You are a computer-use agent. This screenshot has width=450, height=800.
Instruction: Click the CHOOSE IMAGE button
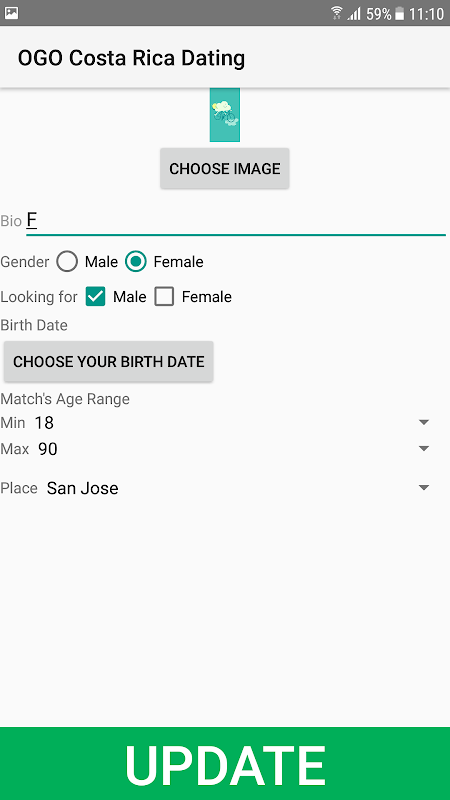pos(224,168)
